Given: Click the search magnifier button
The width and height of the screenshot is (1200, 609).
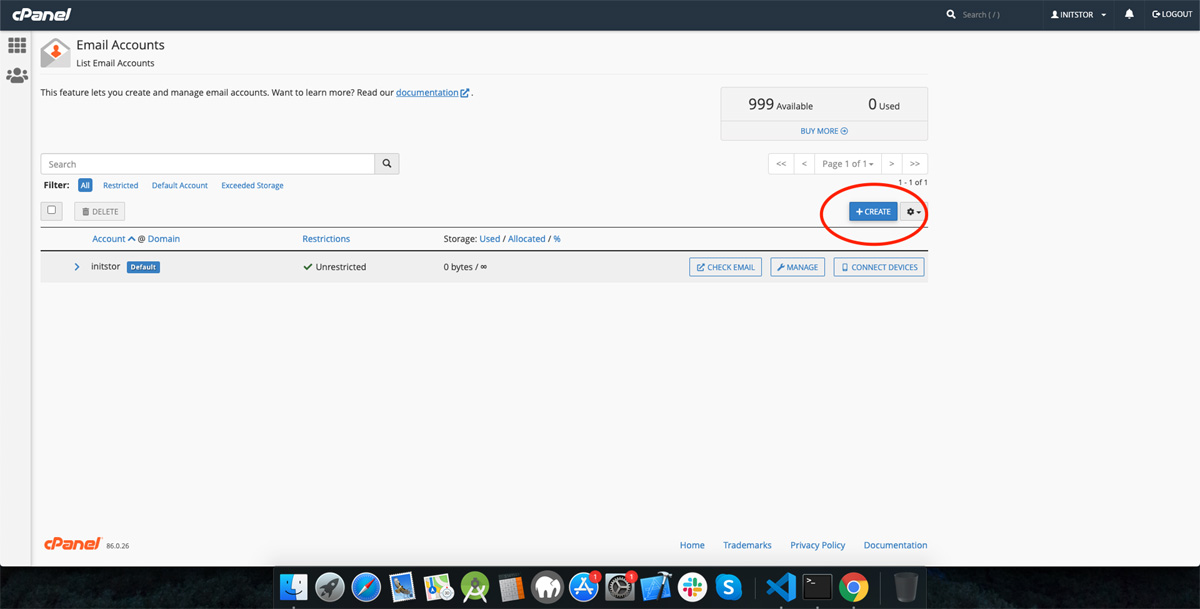Looking at the screenshot, I should click(x=387, y=164).
